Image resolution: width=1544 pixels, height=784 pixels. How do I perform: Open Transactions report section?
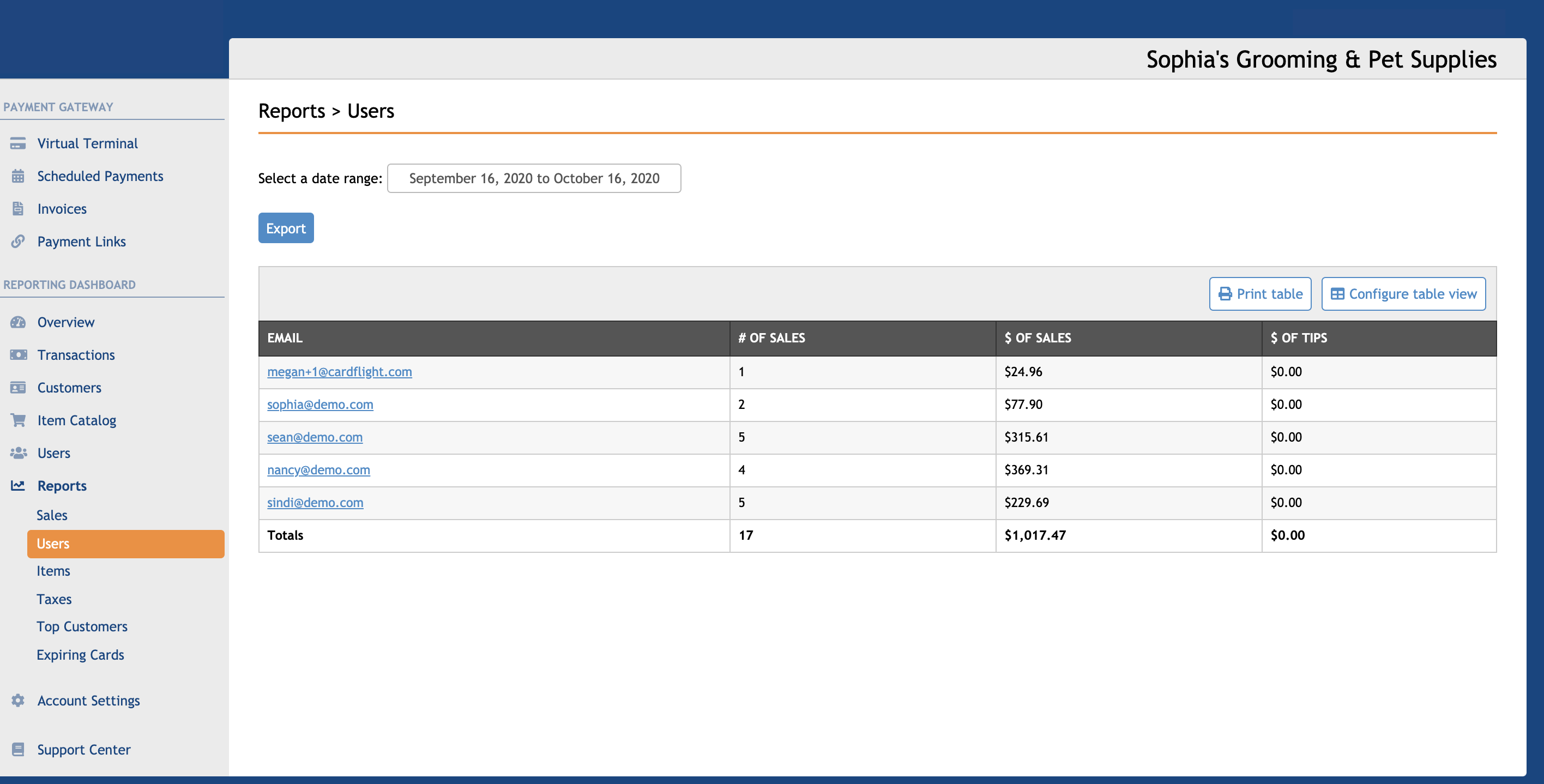click(75, 354)
